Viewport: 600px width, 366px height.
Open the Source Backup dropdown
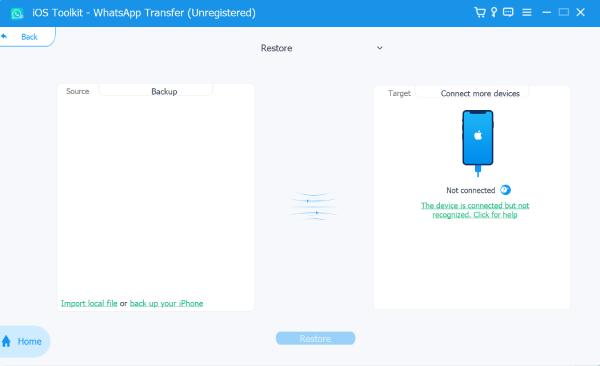[155, 92]
